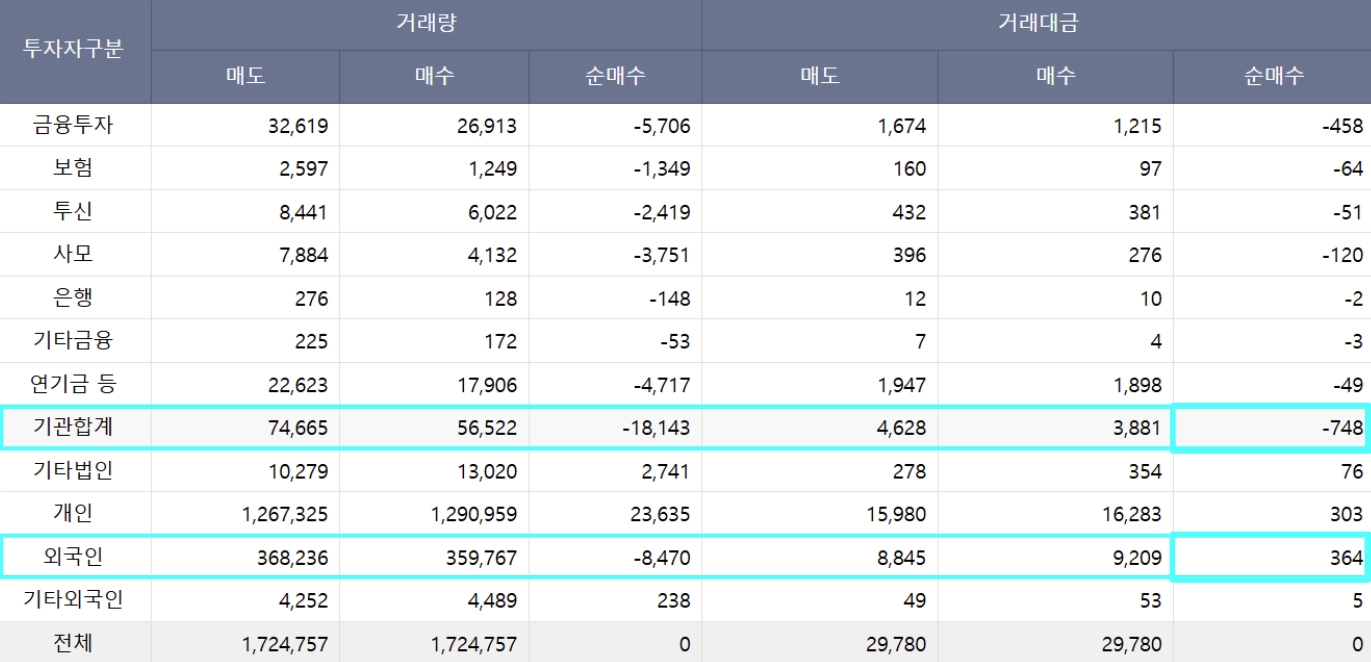Click the highlighted 기관합계 row label

pos(75,428)
